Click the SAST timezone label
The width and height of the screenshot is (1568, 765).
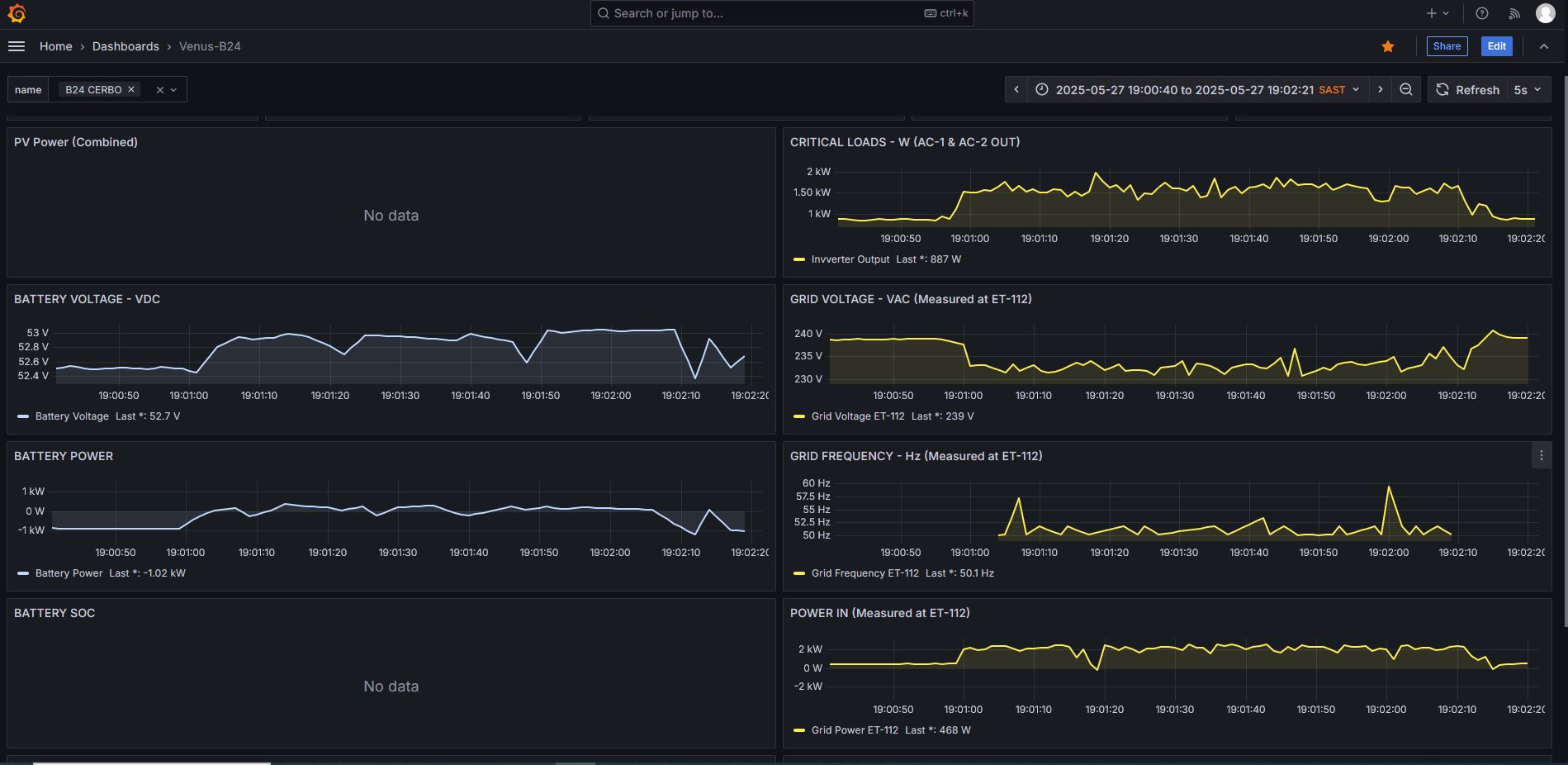pyautogui.click(x=1332, y=89)
